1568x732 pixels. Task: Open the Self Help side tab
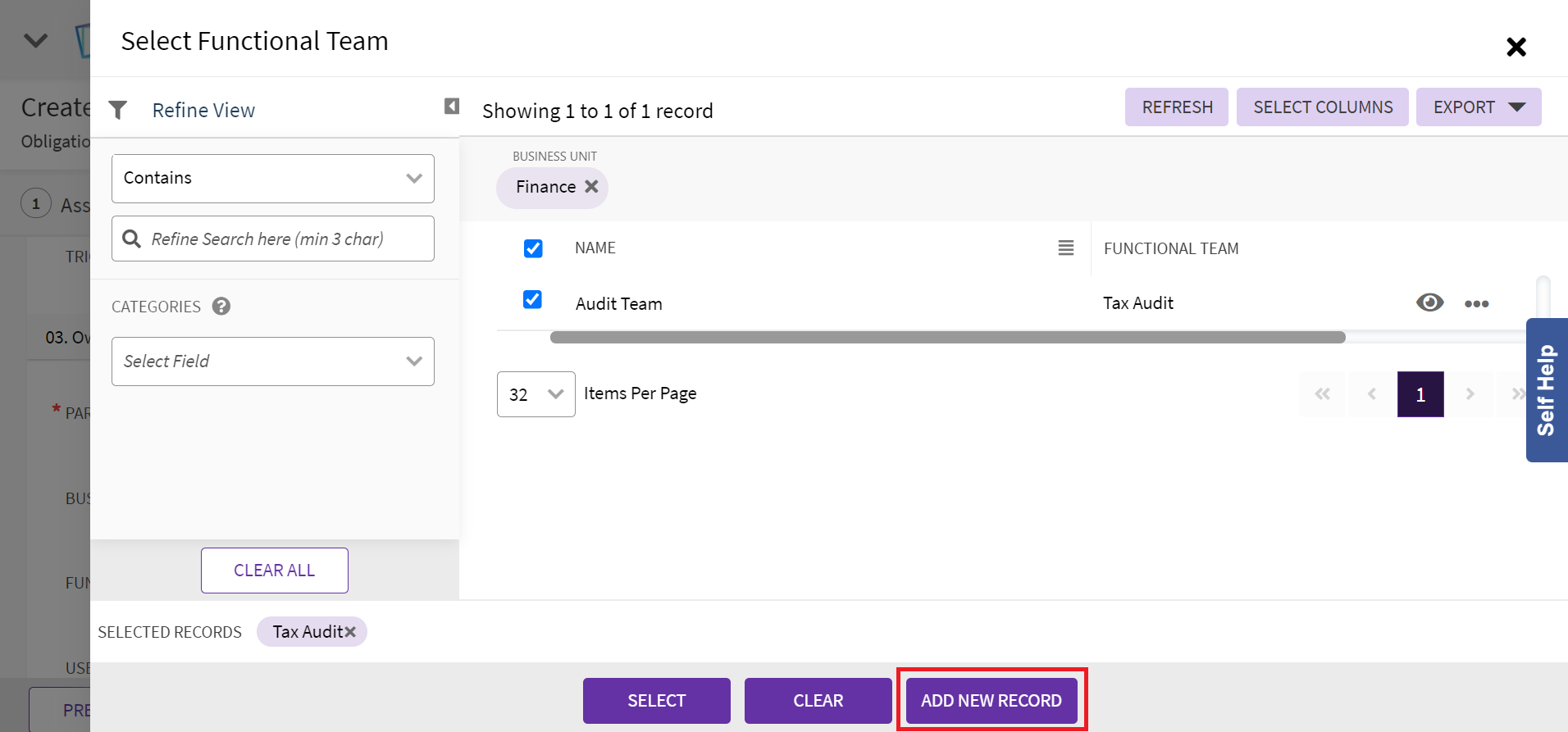pyautogui.click(x=1546, y=389)
